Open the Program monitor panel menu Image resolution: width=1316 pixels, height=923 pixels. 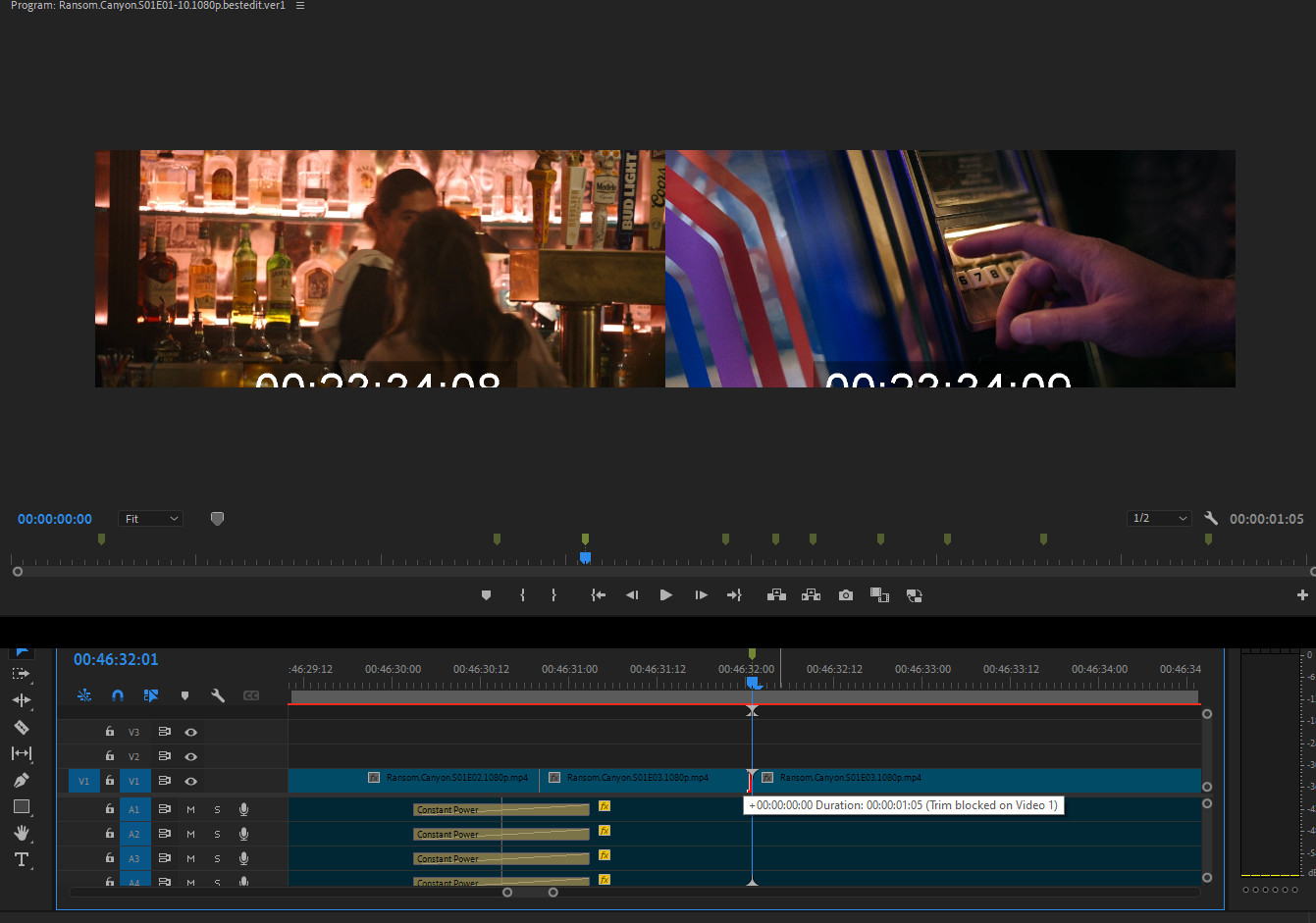tap(300, 6)
